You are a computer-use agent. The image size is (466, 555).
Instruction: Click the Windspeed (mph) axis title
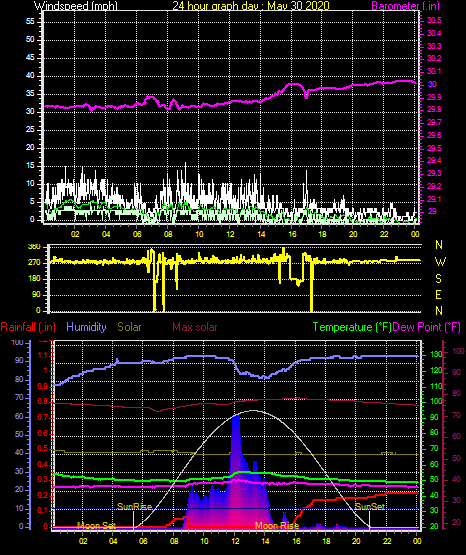(x=76, y=6)
